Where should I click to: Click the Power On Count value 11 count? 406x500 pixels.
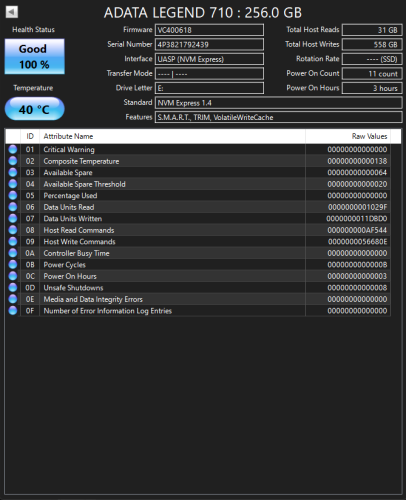click(372, 74)
